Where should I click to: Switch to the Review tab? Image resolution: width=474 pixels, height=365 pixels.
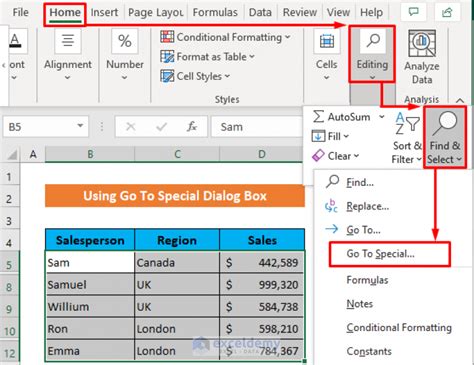[x=300, y=12]
